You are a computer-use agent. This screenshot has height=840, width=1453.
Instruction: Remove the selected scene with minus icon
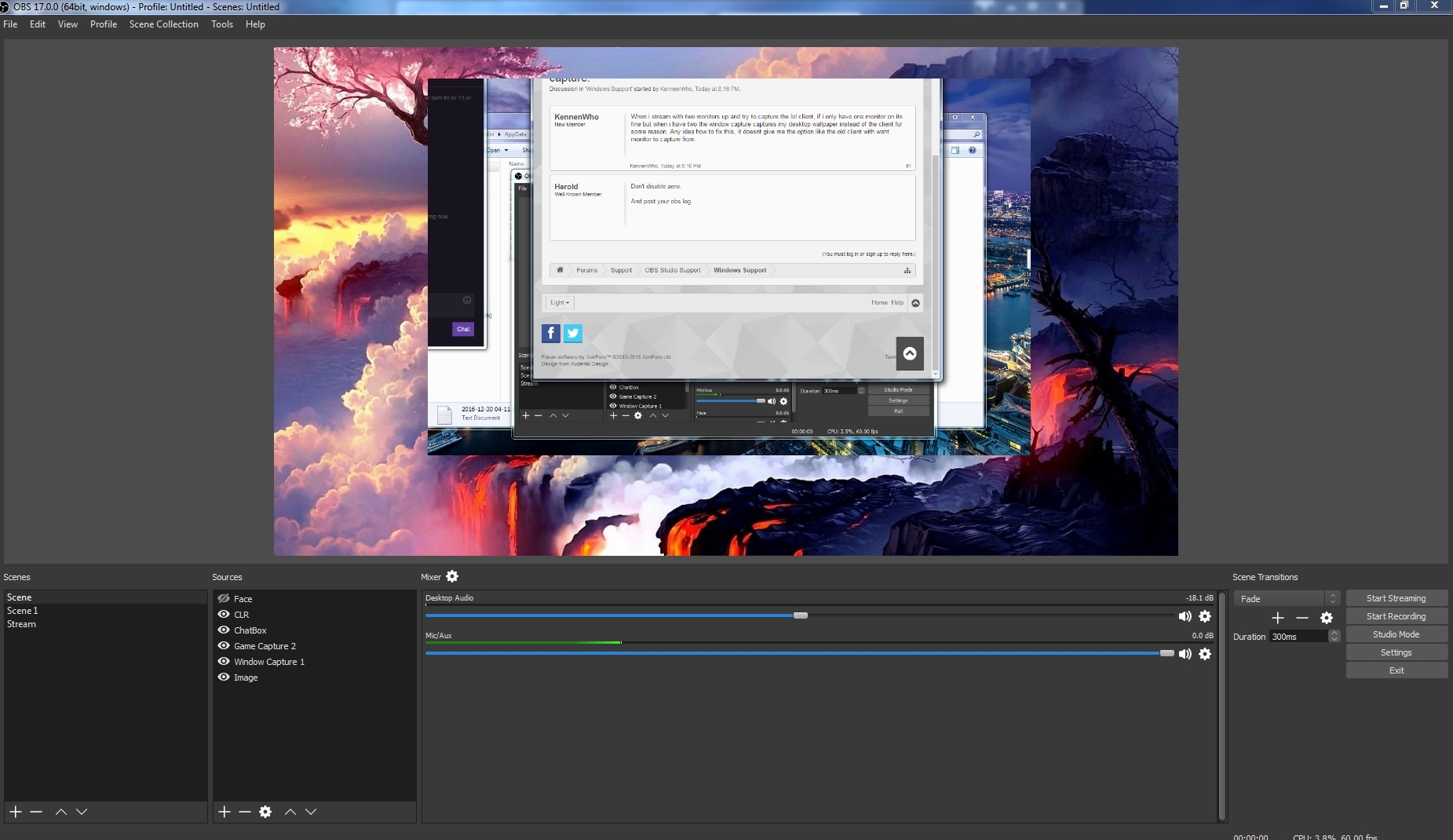point(36,812)
